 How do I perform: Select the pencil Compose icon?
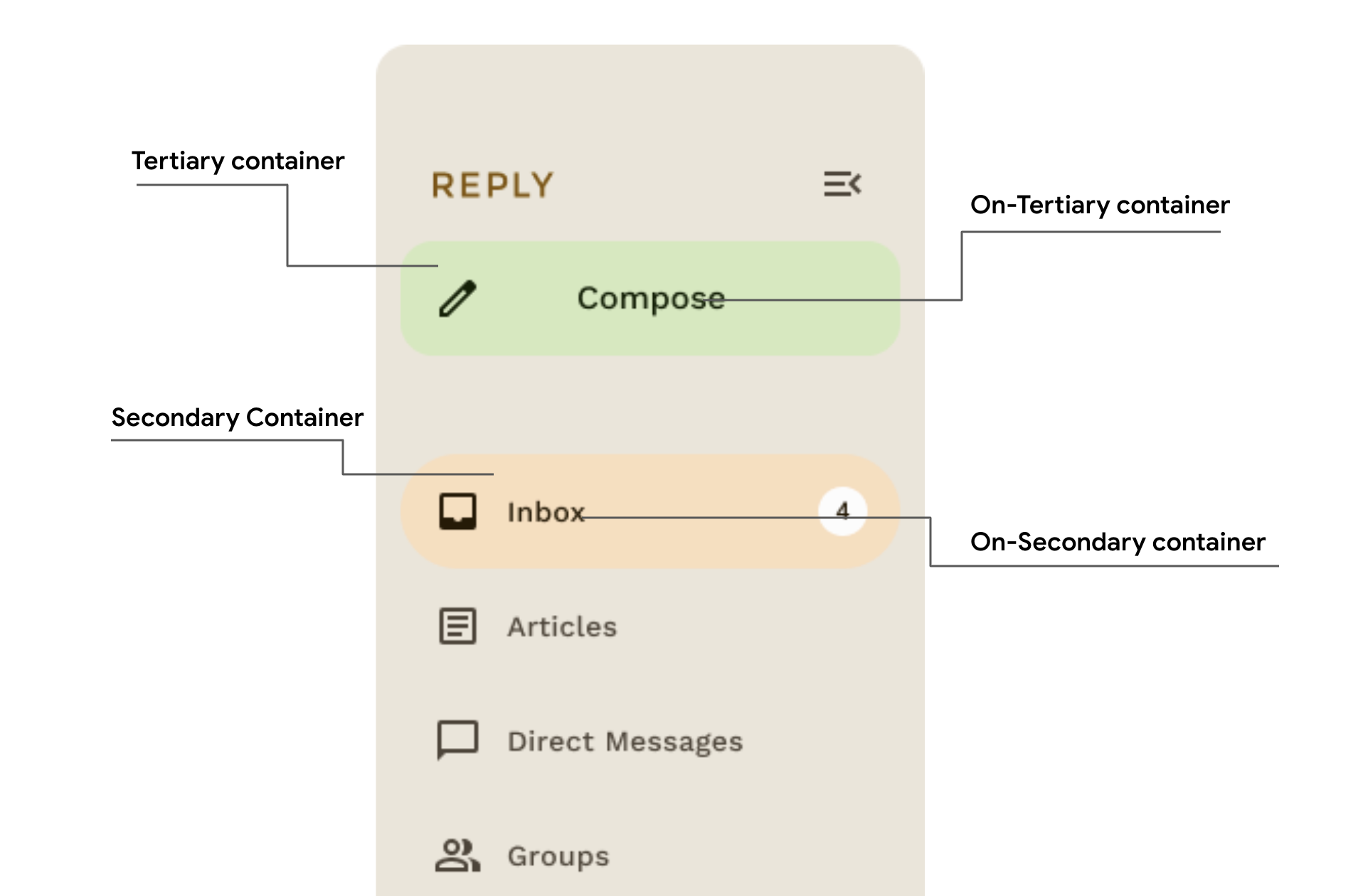456,299
